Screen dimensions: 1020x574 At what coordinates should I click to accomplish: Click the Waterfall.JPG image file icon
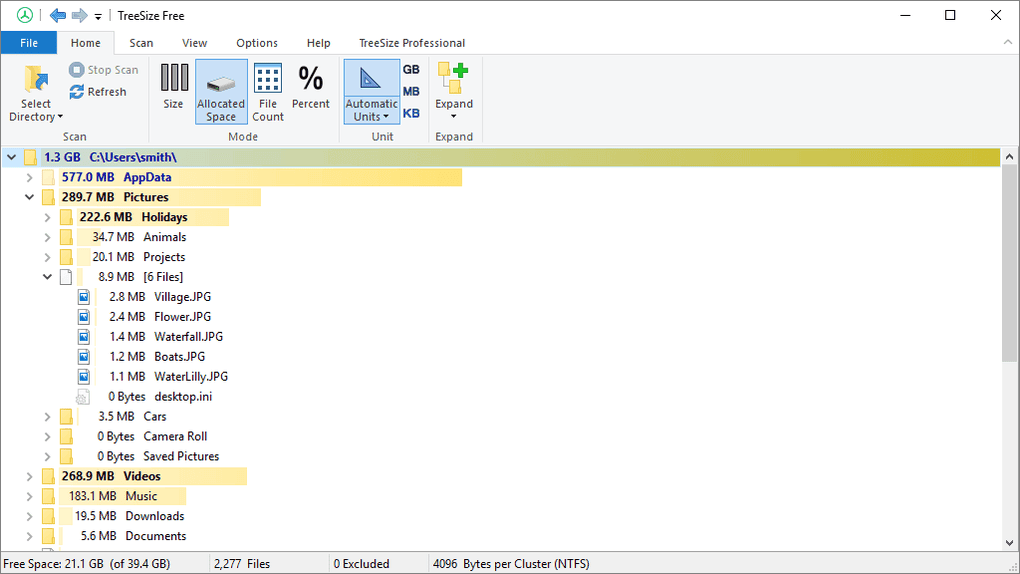(x=84, y=337)
